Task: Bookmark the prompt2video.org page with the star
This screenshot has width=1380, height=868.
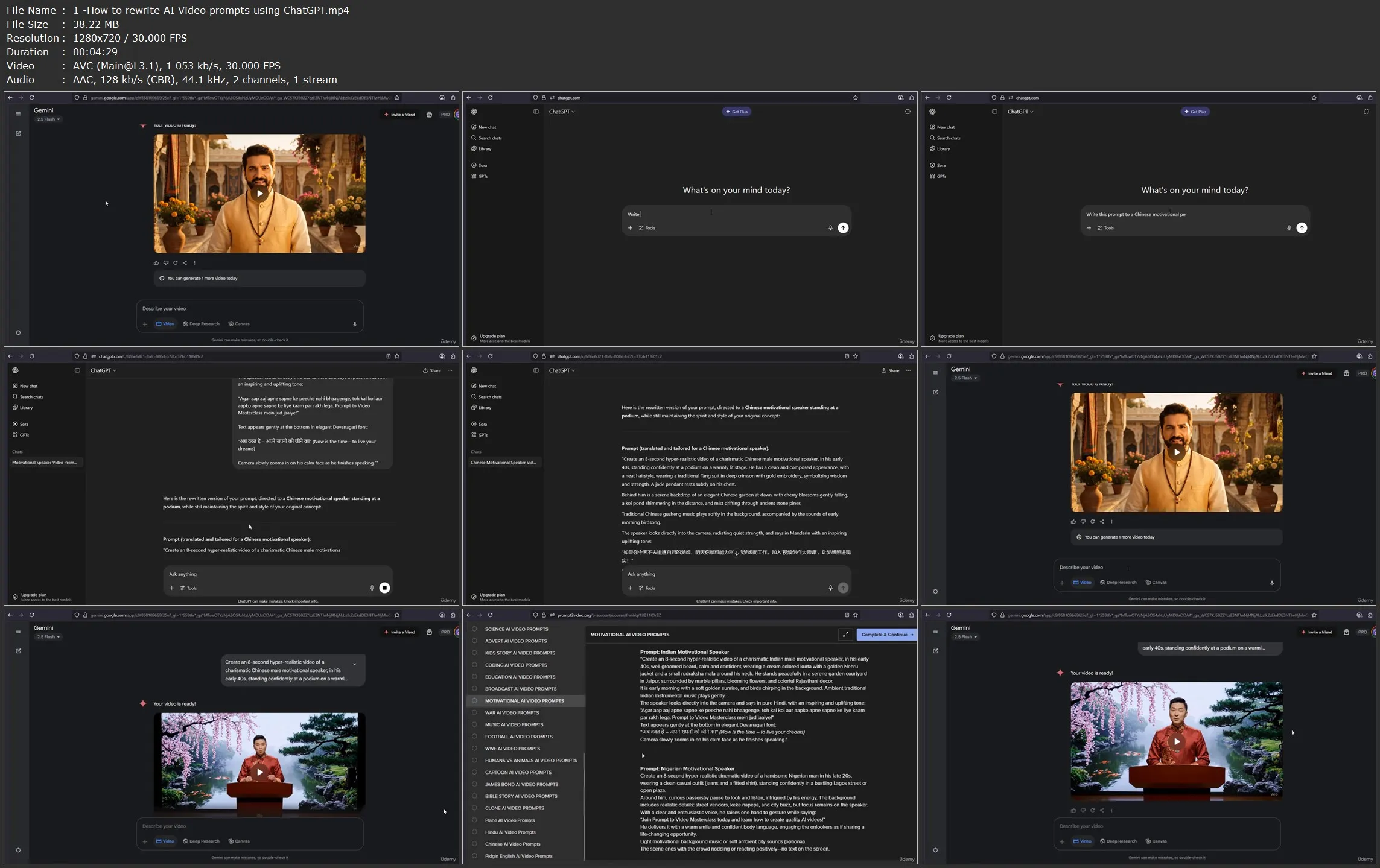Action: point(855,615)
